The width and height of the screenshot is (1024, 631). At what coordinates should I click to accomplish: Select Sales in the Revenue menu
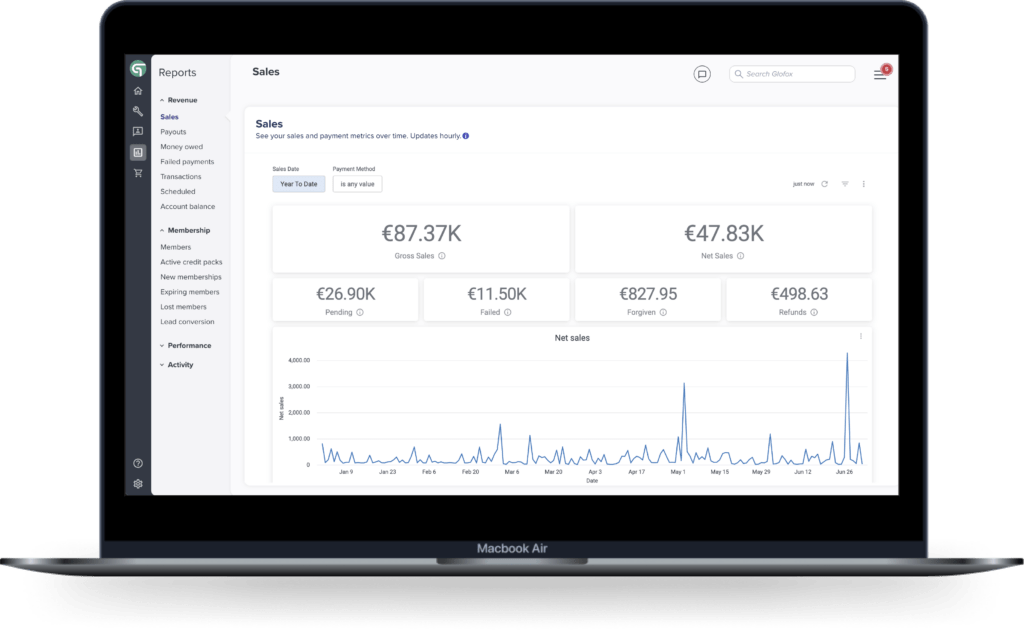[x=169, y=117]
